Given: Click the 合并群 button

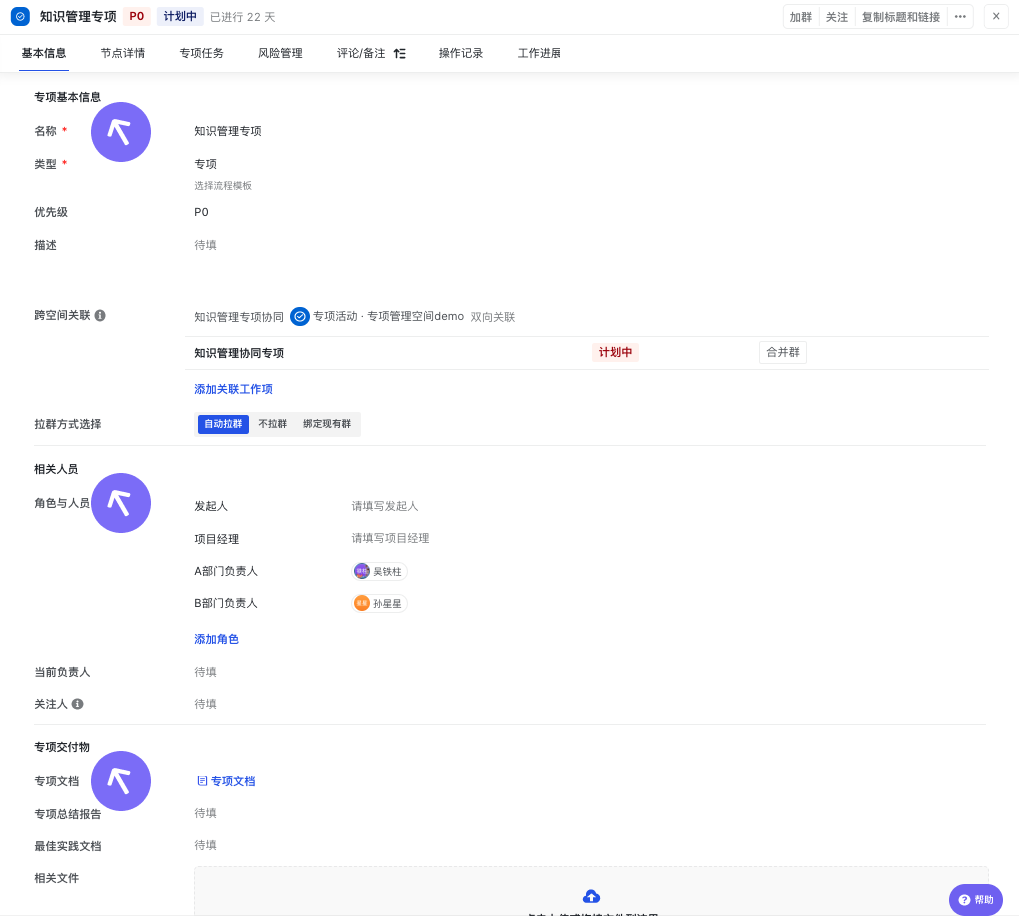Looking at the screenshot, I should [x=783, y=352].
